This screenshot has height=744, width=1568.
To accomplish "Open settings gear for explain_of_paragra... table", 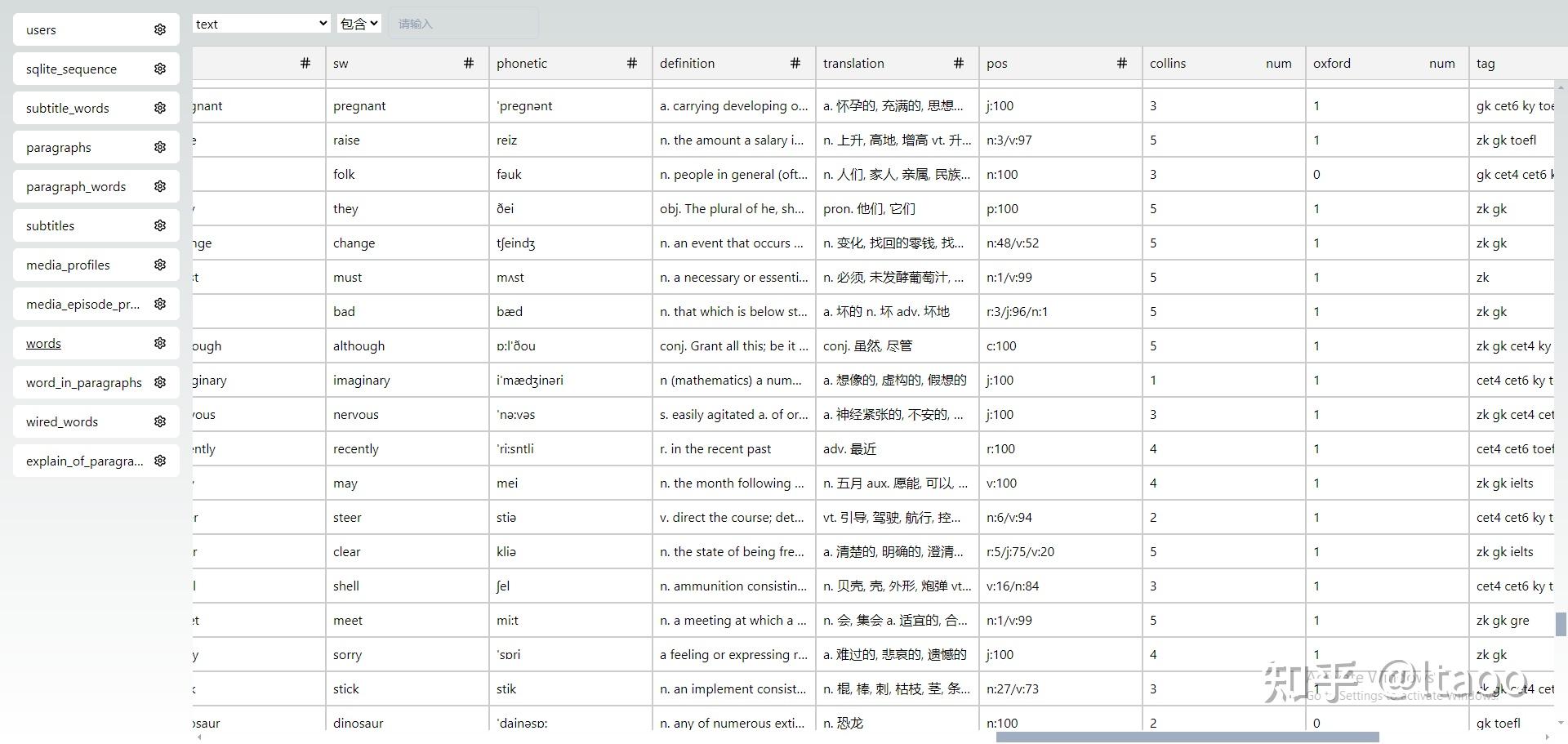I will coord(160,461).
